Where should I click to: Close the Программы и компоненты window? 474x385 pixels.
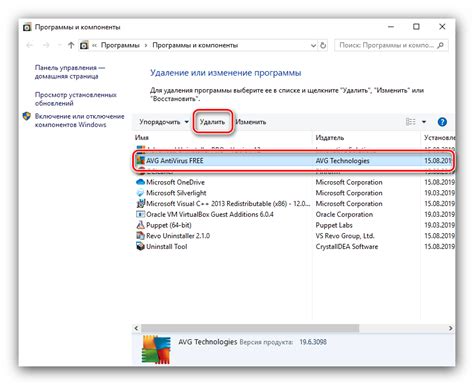(x=442, y=27)
